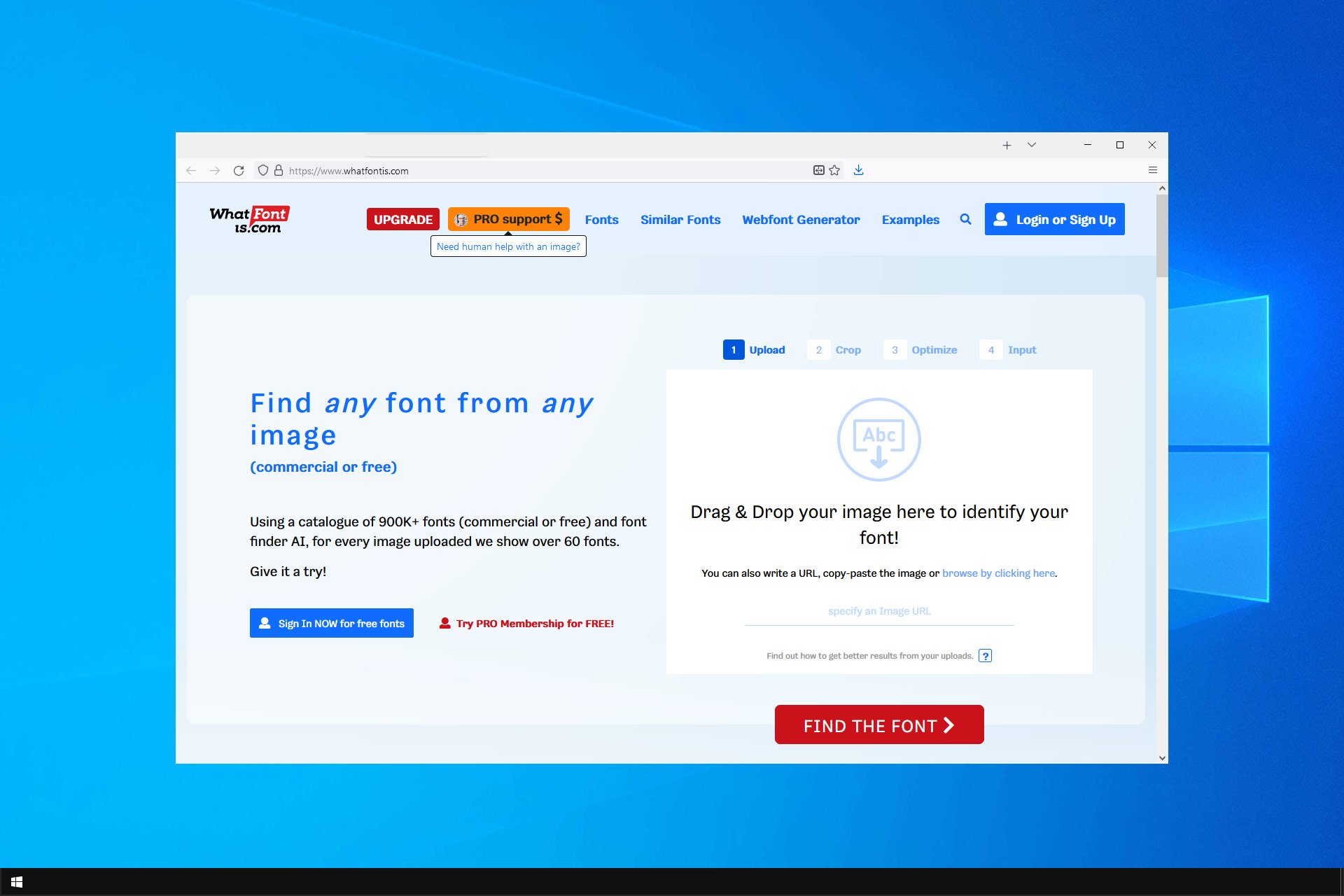Click Need human help with an image tooltip
Screen dimensions: 1344x896
[508, 246]
